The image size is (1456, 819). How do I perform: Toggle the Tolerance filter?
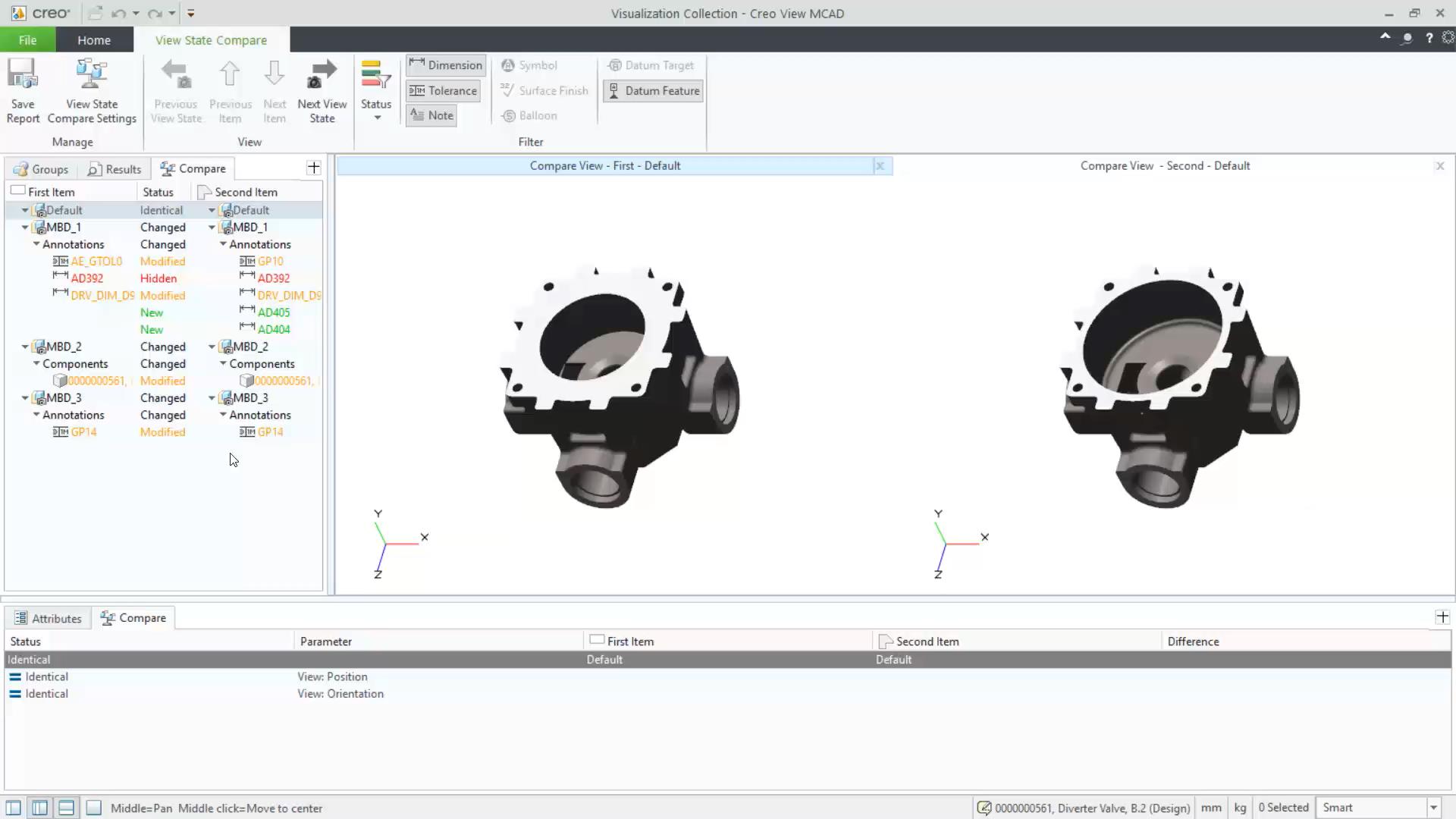coord(444,91)
